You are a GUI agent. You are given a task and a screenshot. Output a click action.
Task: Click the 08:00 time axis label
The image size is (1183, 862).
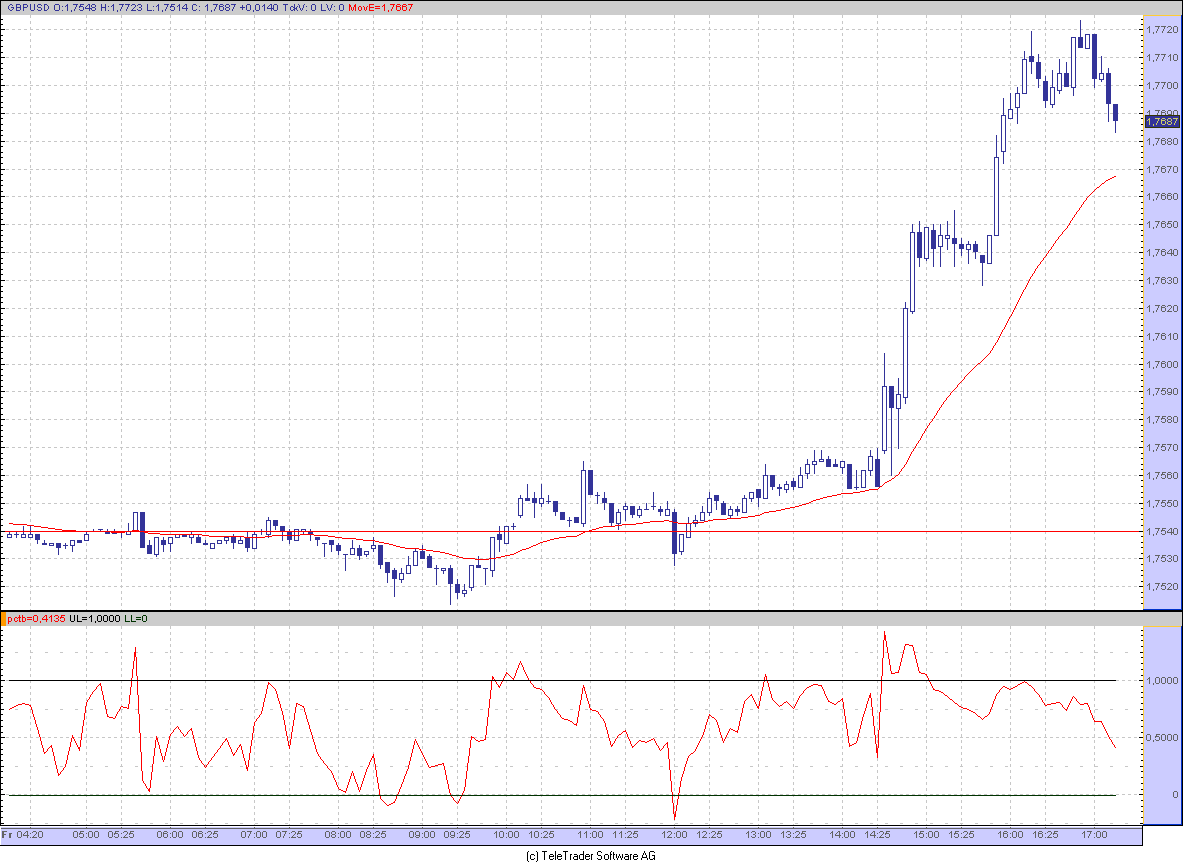(338, 834)
